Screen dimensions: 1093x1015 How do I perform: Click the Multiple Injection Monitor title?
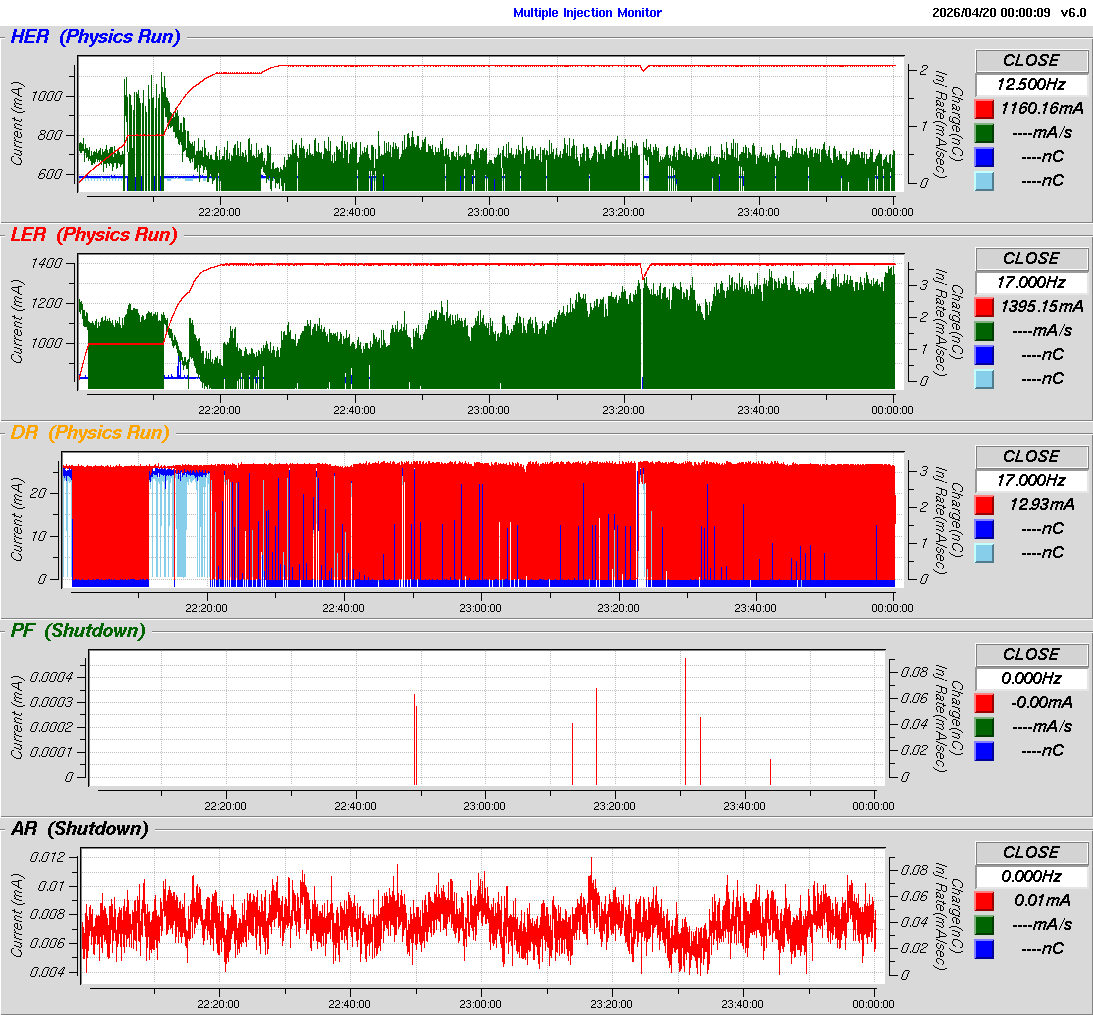587,13
